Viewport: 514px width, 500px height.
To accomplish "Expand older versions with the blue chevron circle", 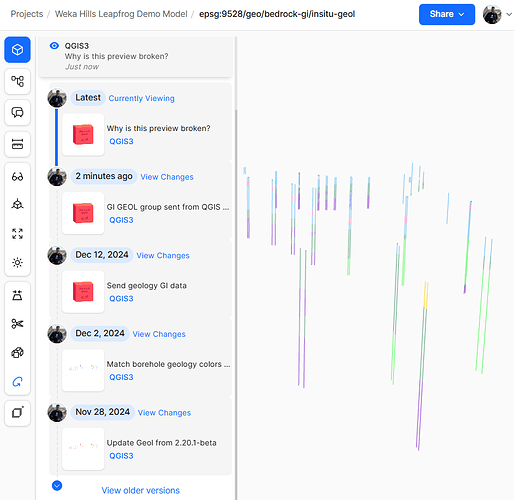I will (x=57, y=486).
